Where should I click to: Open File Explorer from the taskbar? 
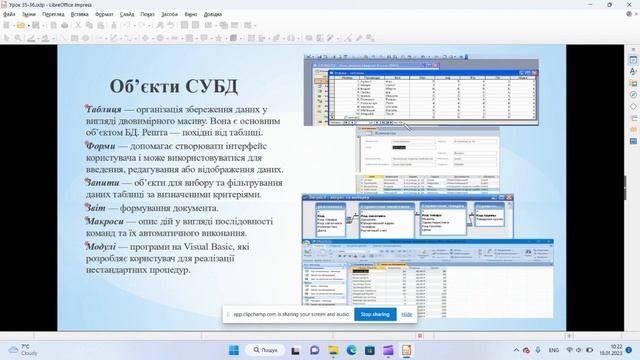coord(333,350)
